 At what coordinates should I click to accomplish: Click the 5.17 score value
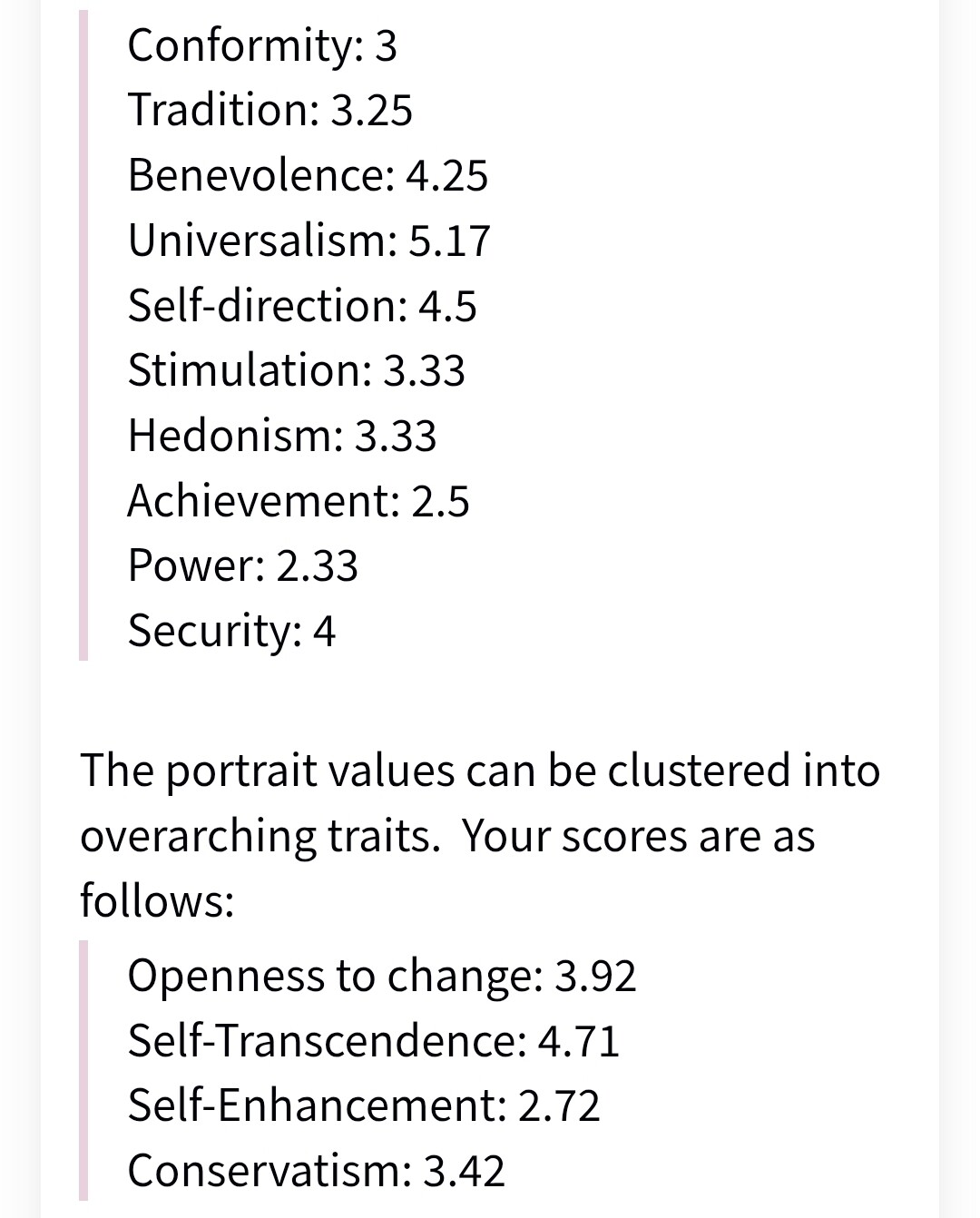(x=449, y=241)
